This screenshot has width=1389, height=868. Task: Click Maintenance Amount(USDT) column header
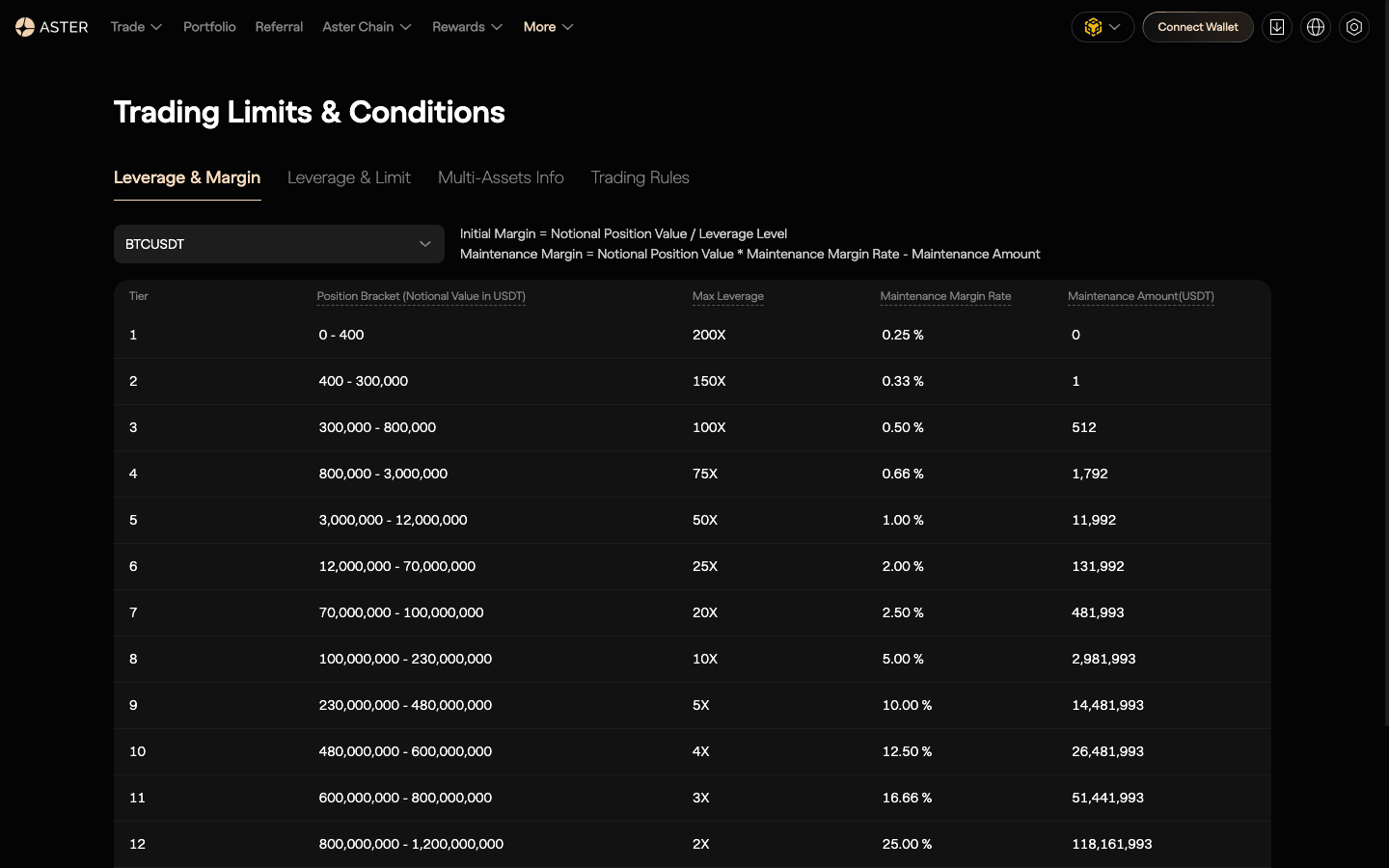point(1141,296)
